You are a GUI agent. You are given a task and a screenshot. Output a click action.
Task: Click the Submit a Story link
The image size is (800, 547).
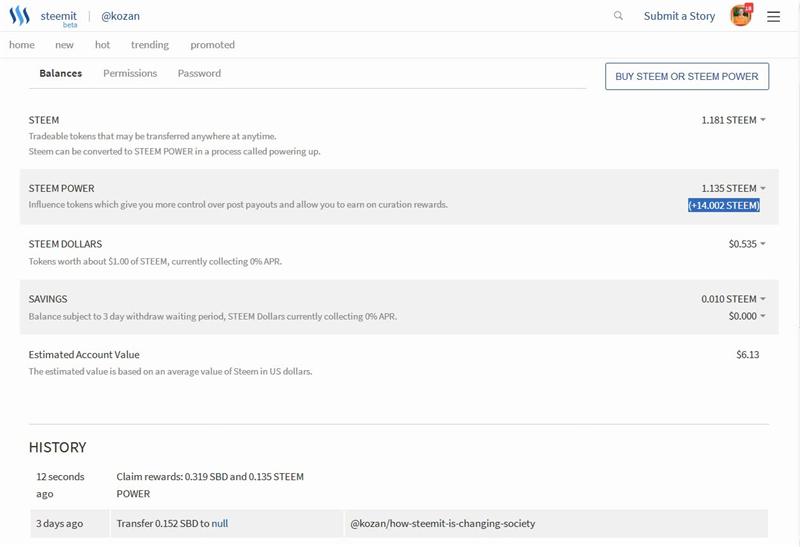679,16
